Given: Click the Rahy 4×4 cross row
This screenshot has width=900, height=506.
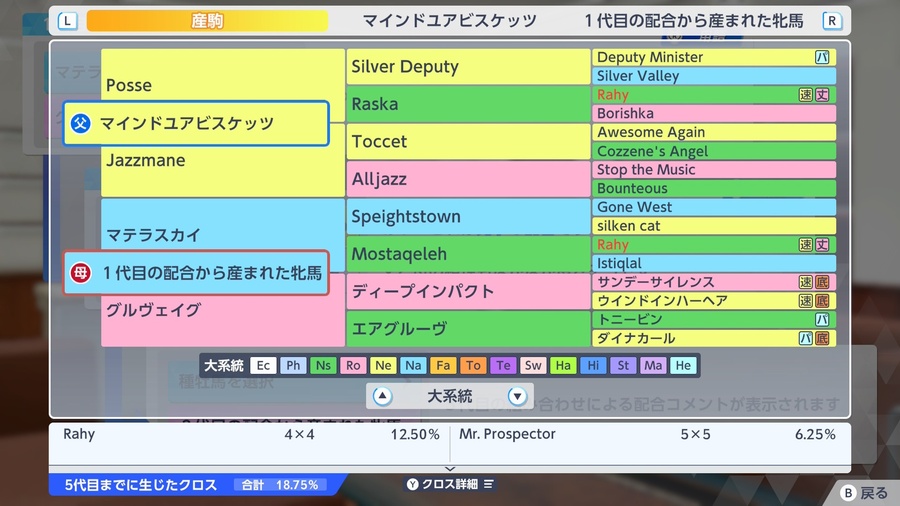Looking at the screenshot, I should 250,435.
